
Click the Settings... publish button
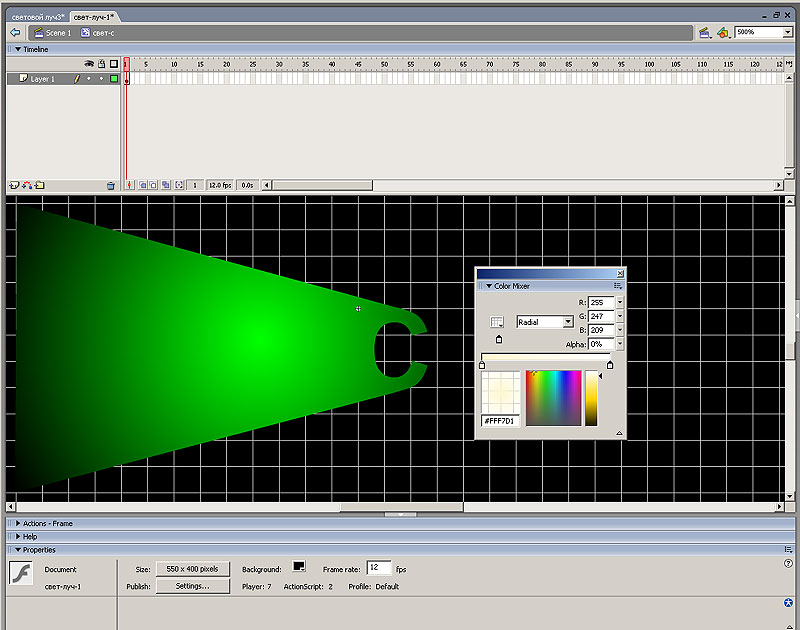[192, 586]
